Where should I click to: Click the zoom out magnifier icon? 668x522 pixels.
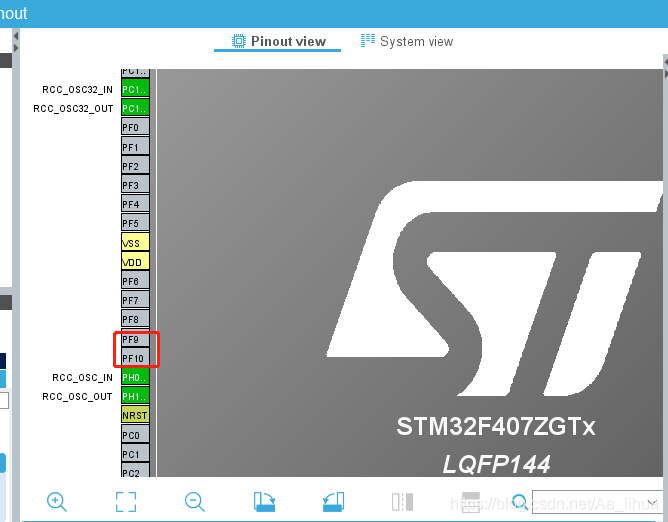(x=195, y=502)
